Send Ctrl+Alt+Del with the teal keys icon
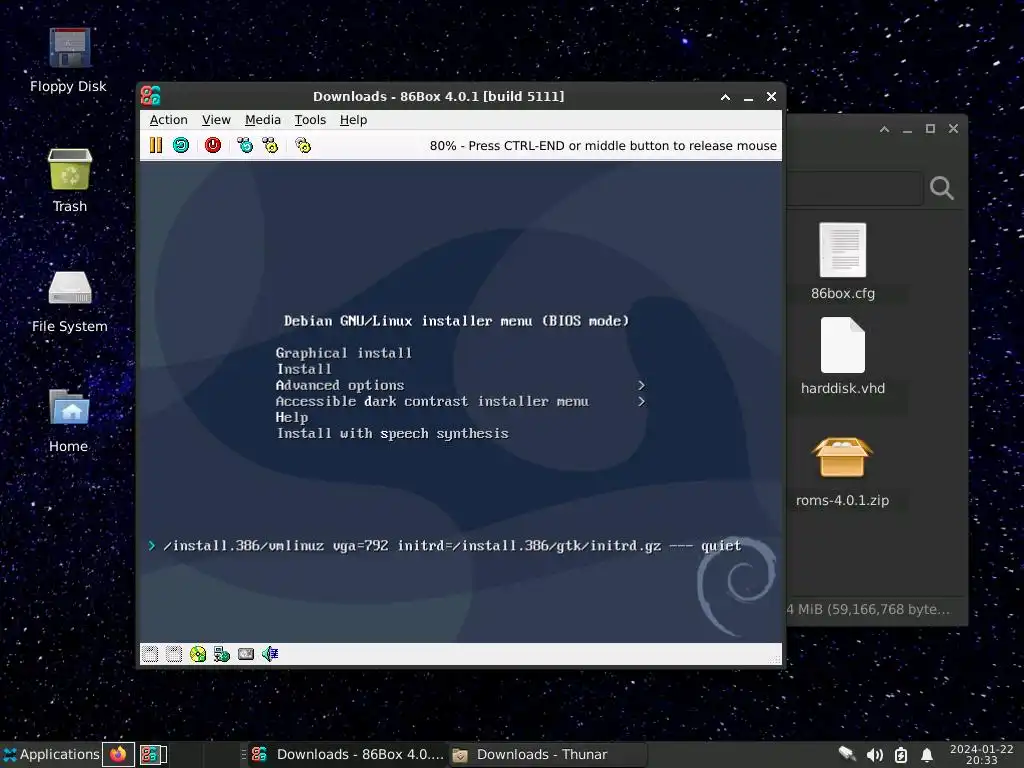This screenshot has height=768, width=1024. click(245, 145)
